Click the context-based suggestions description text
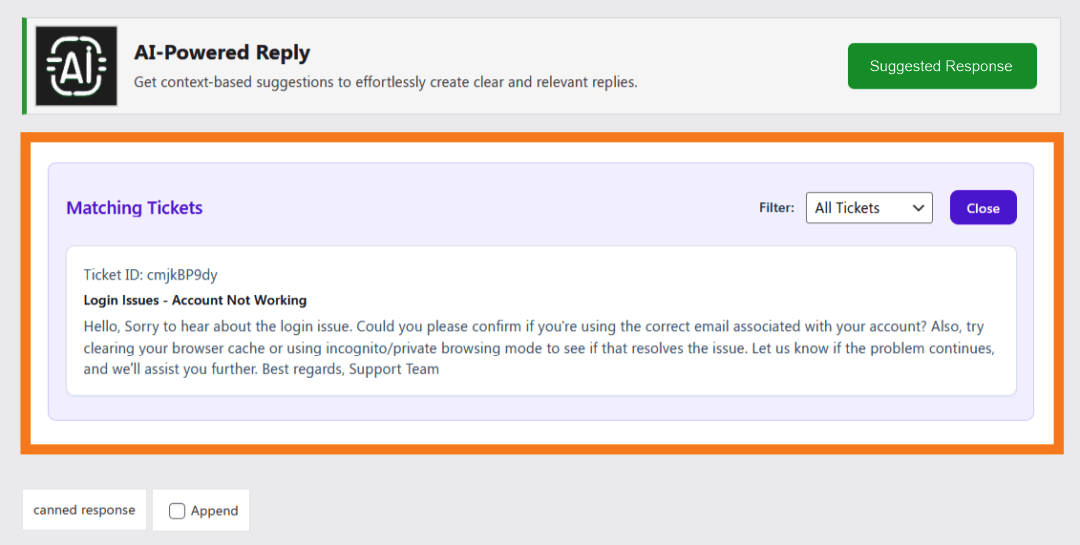Image resolution: width=1080 pixels, height=545 pixels. 385,82
